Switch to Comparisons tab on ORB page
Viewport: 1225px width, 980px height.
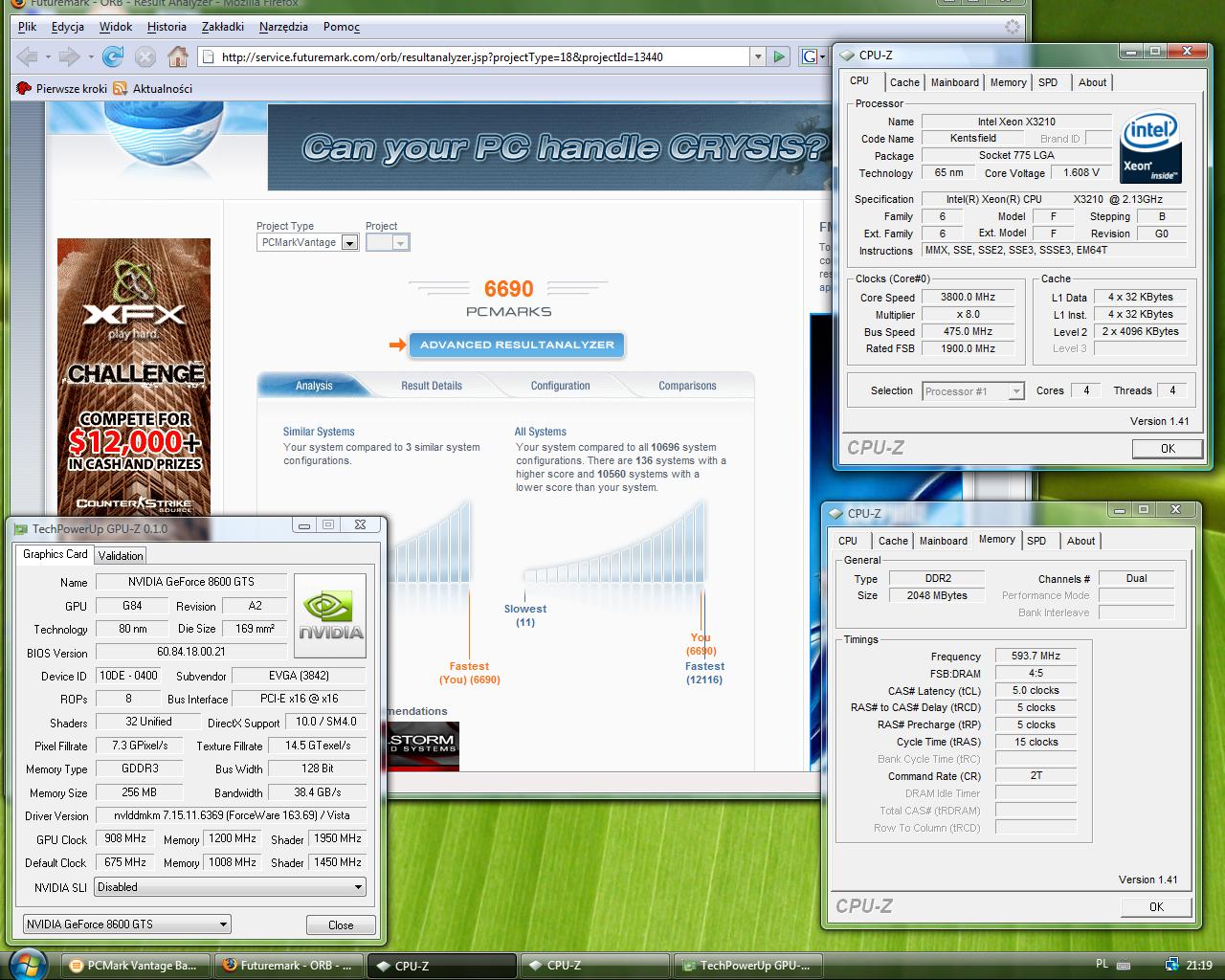[x=687, y=386]
